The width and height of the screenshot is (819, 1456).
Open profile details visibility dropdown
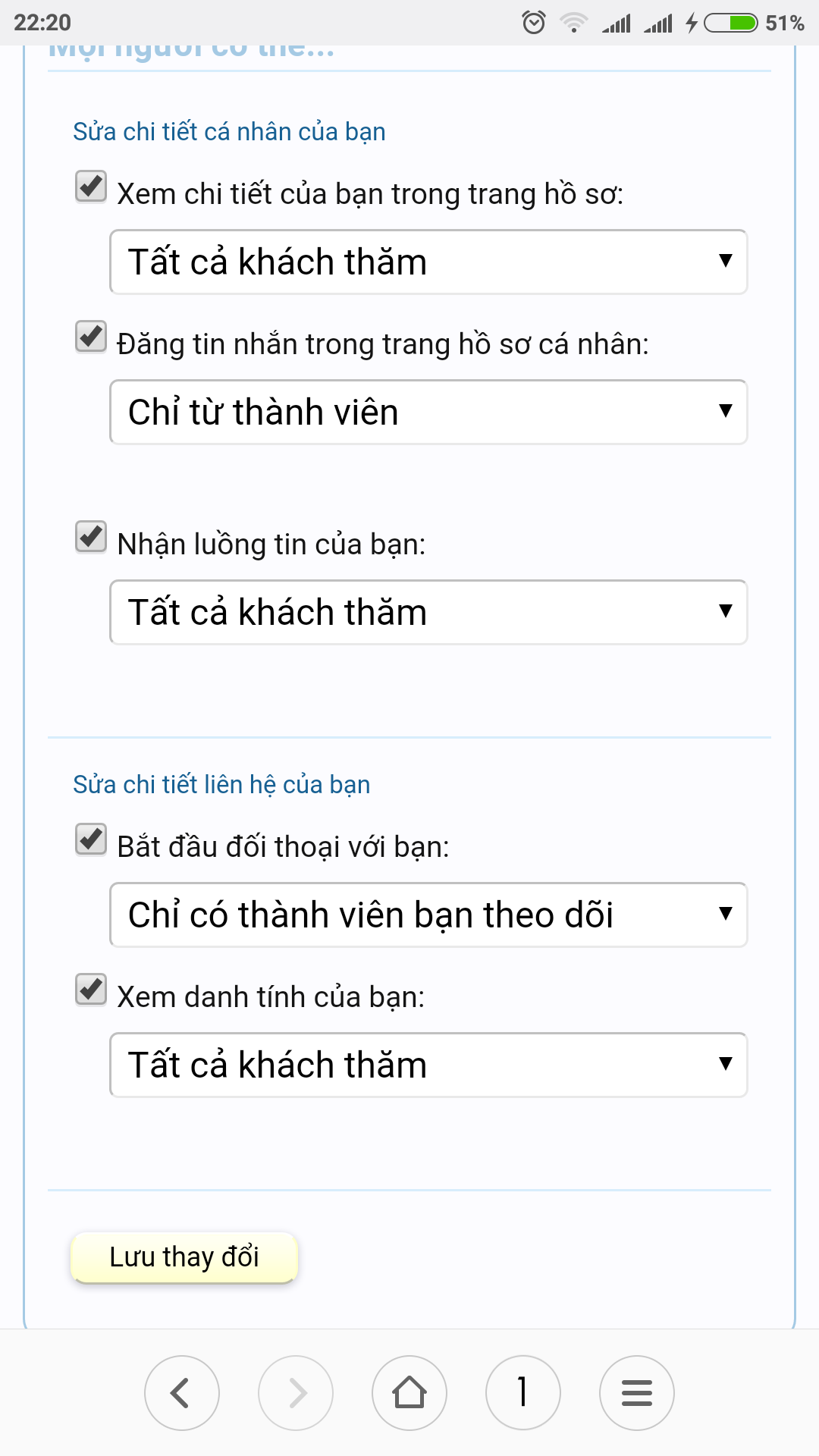click(428, 262)
